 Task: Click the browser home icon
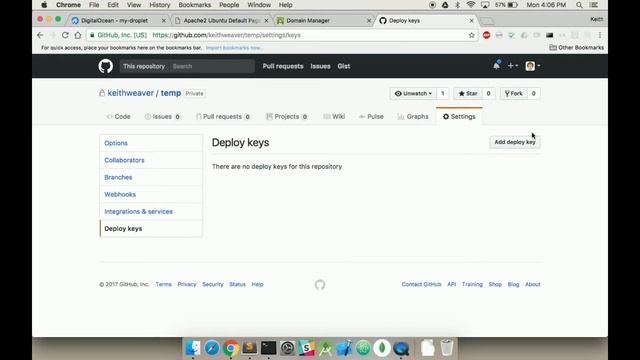78,35
